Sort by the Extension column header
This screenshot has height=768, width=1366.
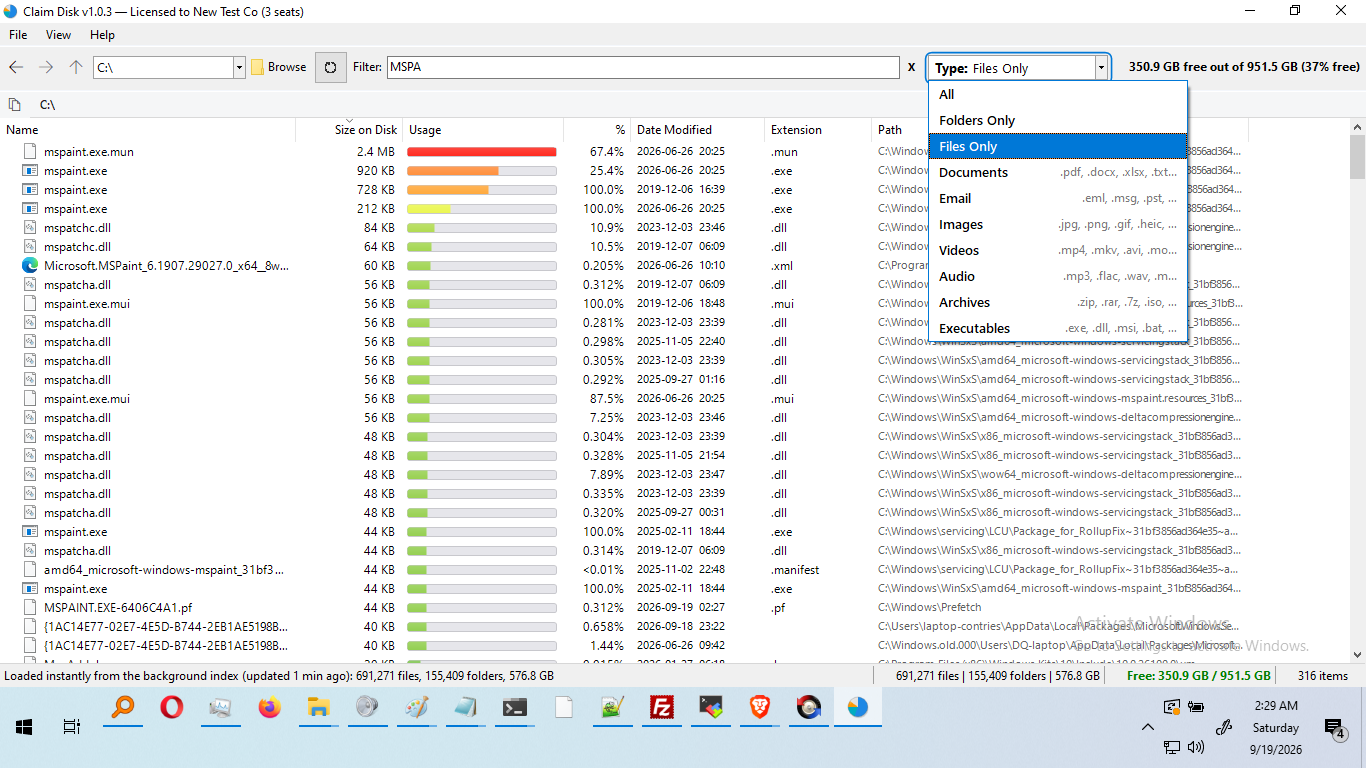pos(818,130)
